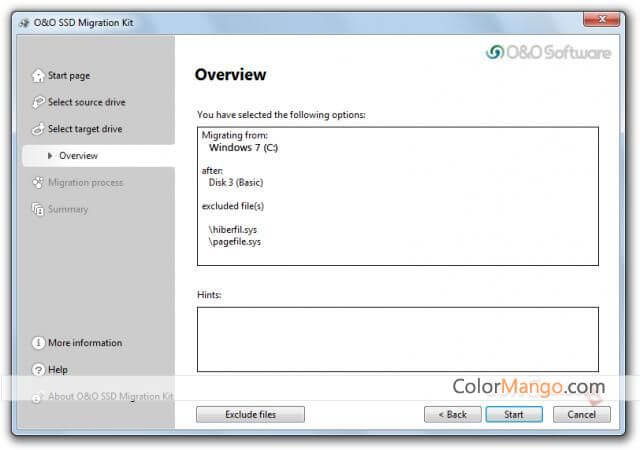Click the Select source drive icon

[38, 102]
